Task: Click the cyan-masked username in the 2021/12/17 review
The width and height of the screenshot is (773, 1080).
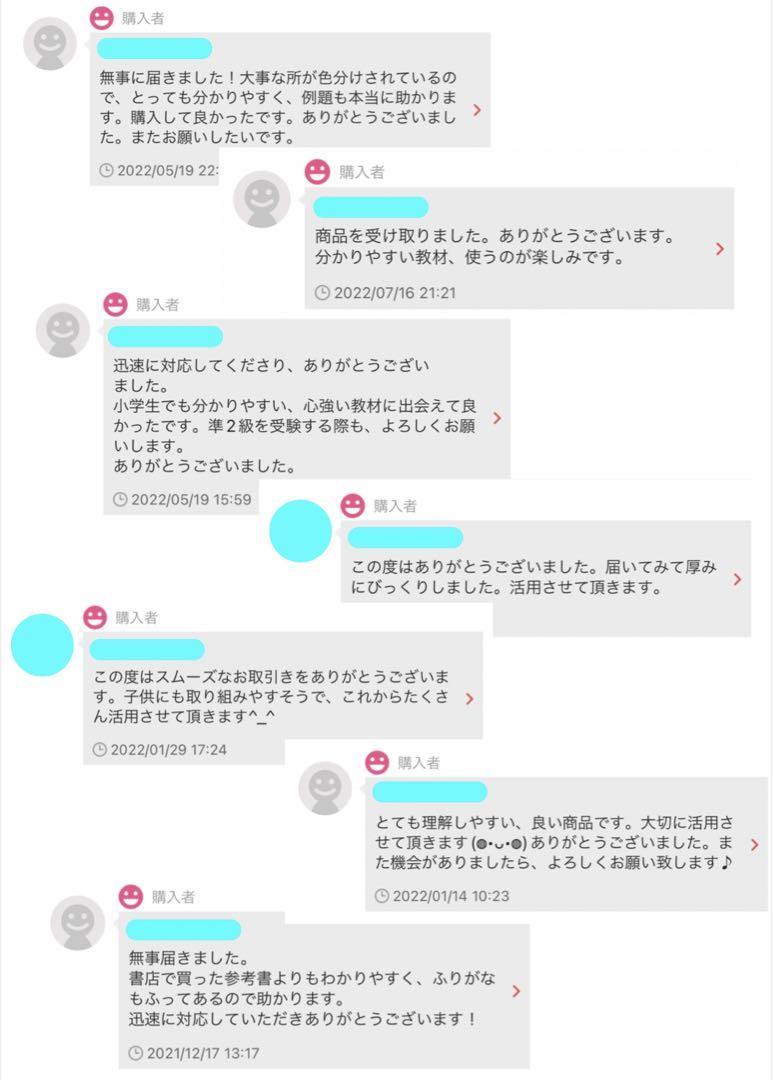Action: point(183,930)
